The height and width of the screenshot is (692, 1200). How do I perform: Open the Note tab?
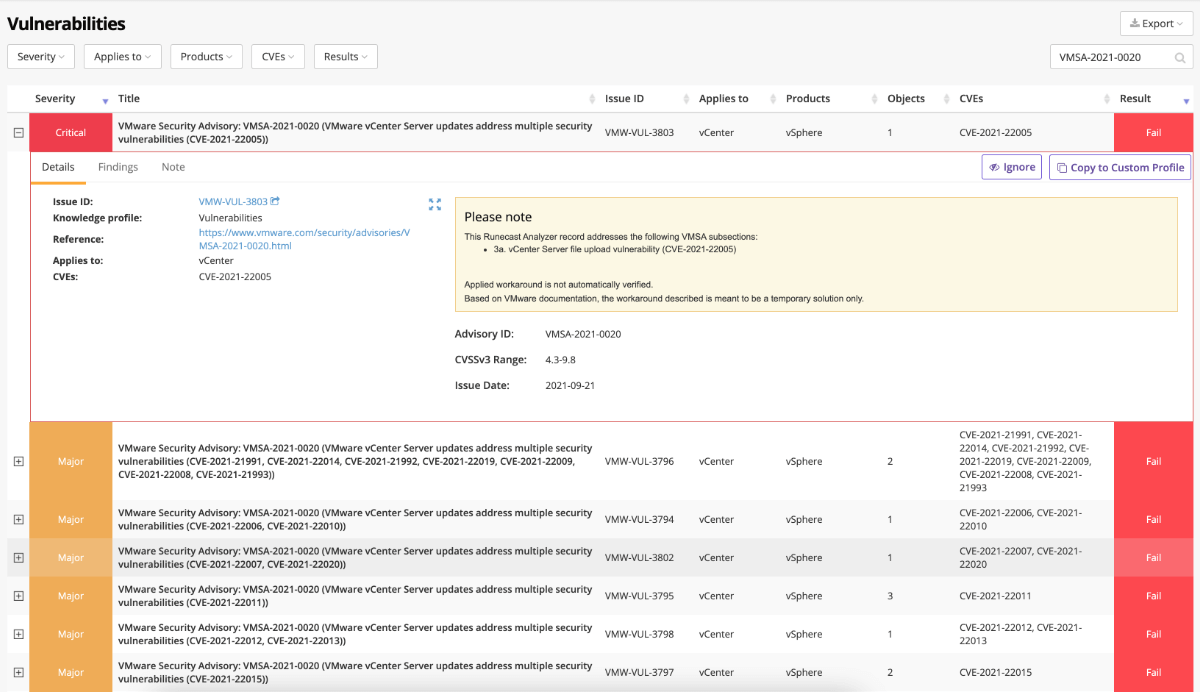click(172, 167)
